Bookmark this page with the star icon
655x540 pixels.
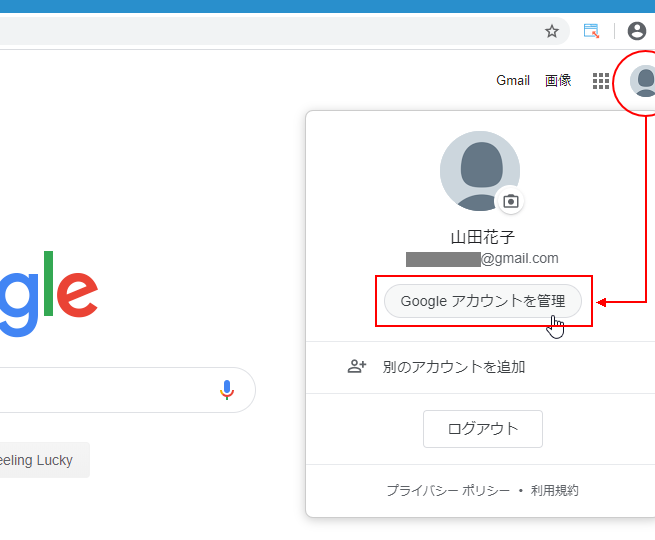(x=552, y=31)
